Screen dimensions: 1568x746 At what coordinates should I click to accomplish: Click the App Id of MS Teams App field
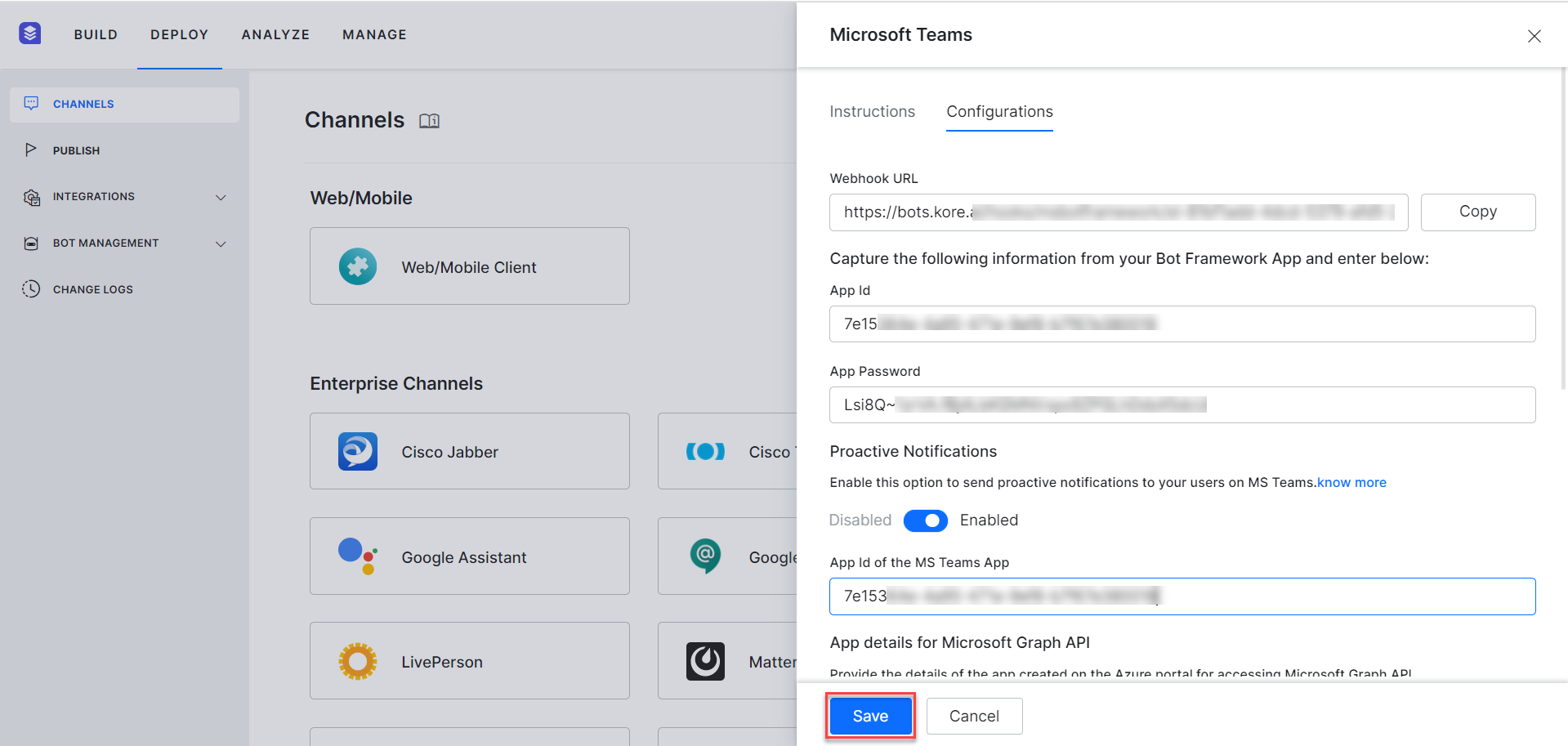pos(1182,596)
